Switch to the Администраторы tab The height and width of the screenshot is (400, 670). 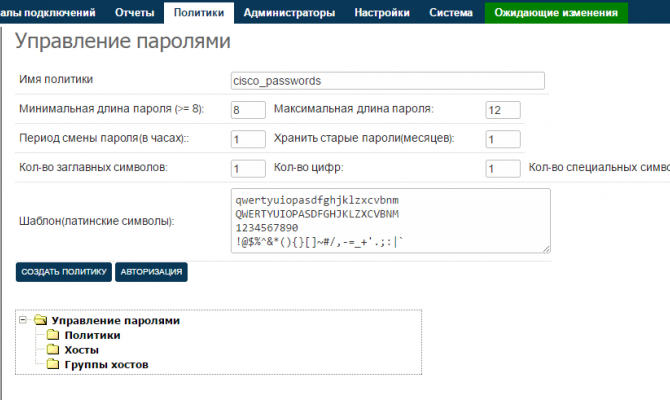coord(289,13)
